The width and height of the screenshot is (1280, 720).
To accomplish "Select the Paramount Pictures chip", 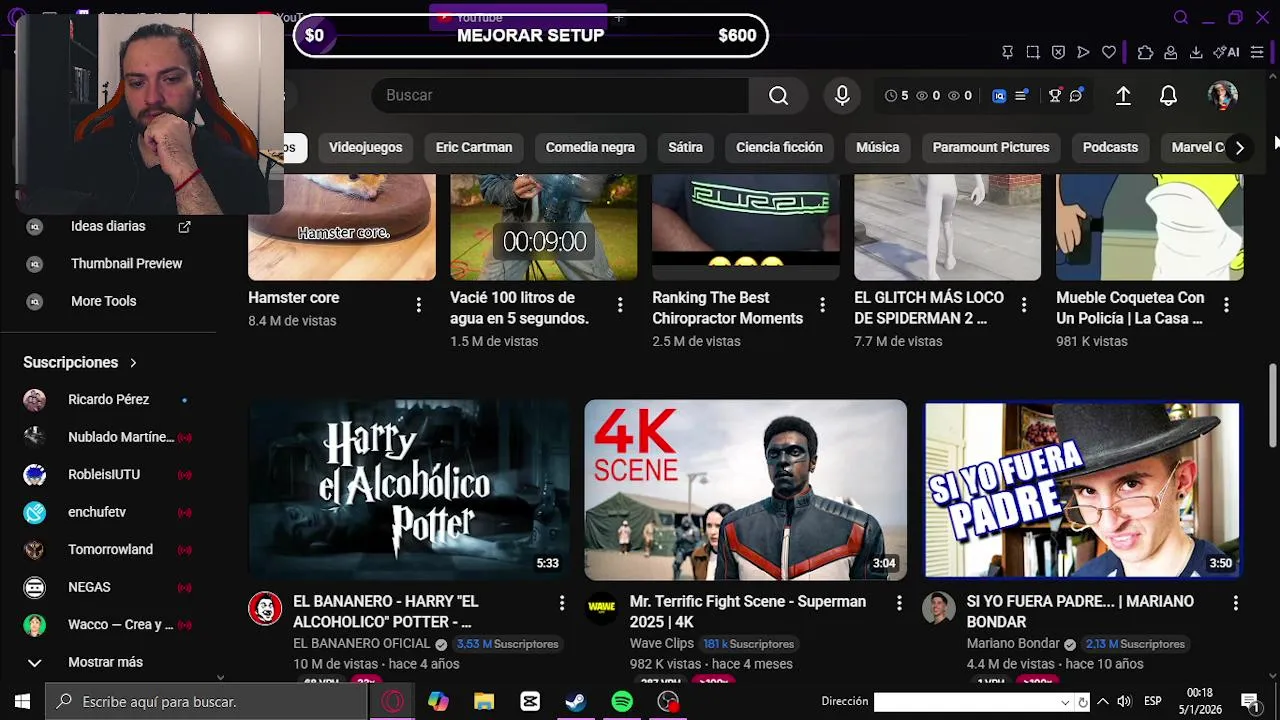I will (991, 147).
